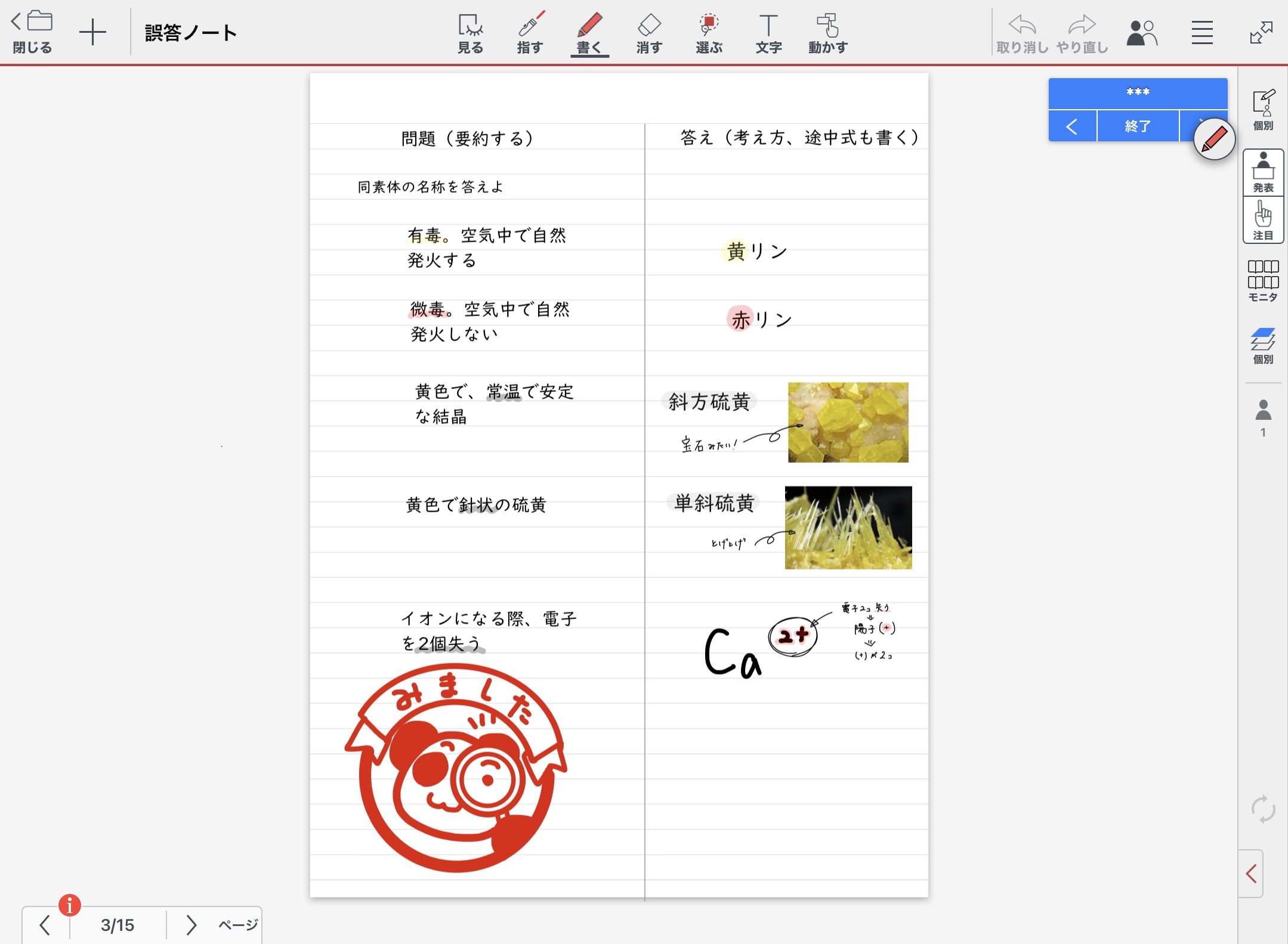Select the 消す eraser tool
The image size is (1288, 944).
[649, 33]
